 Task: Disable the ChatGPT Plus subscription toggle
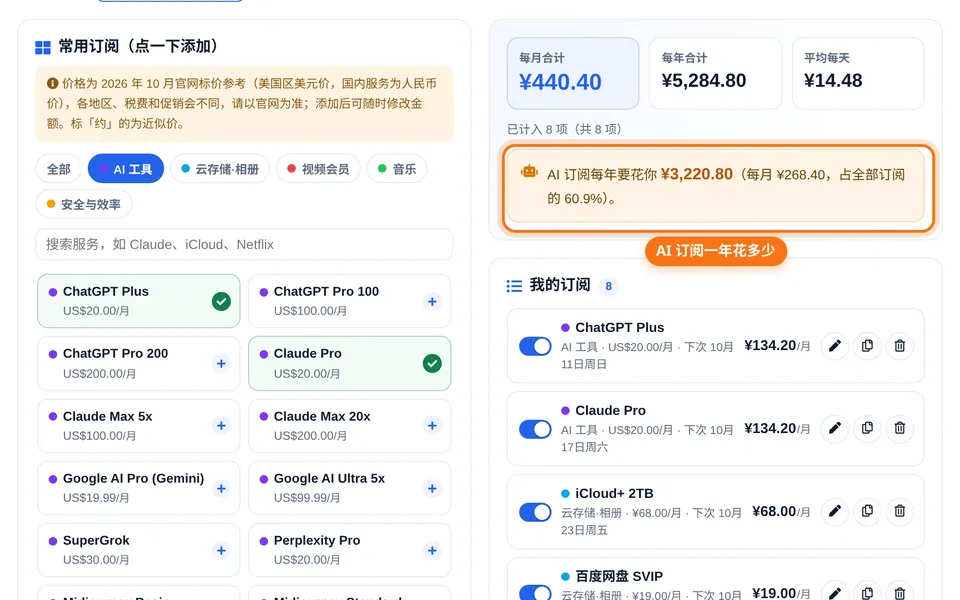click(535, 346)
